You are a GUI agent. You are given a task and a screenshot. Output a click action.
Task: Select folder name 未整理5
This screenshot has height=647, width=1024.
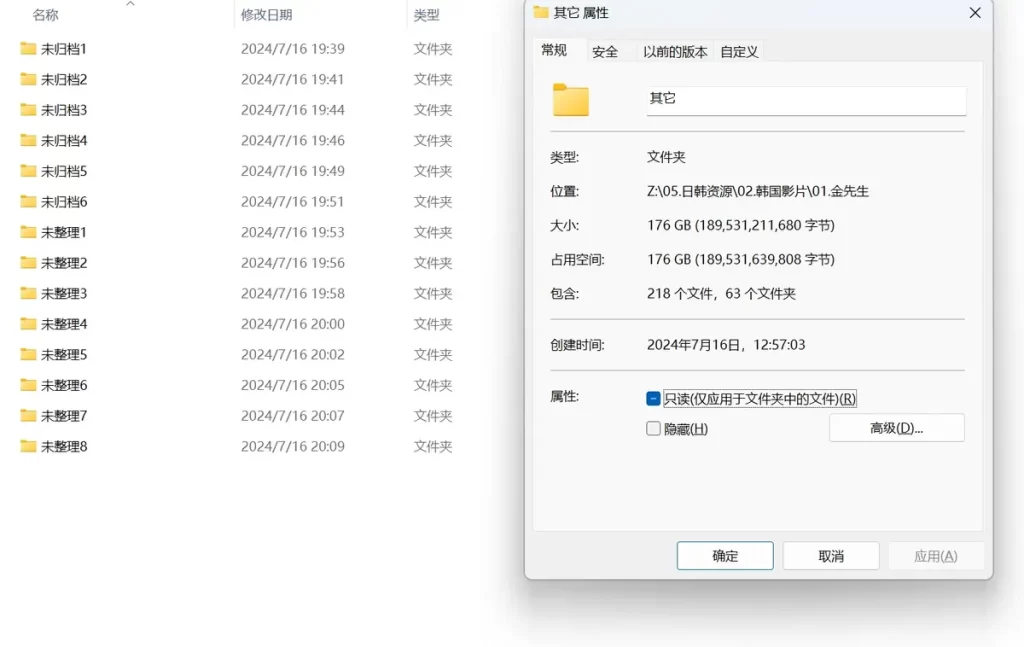(x=63, y=355)
